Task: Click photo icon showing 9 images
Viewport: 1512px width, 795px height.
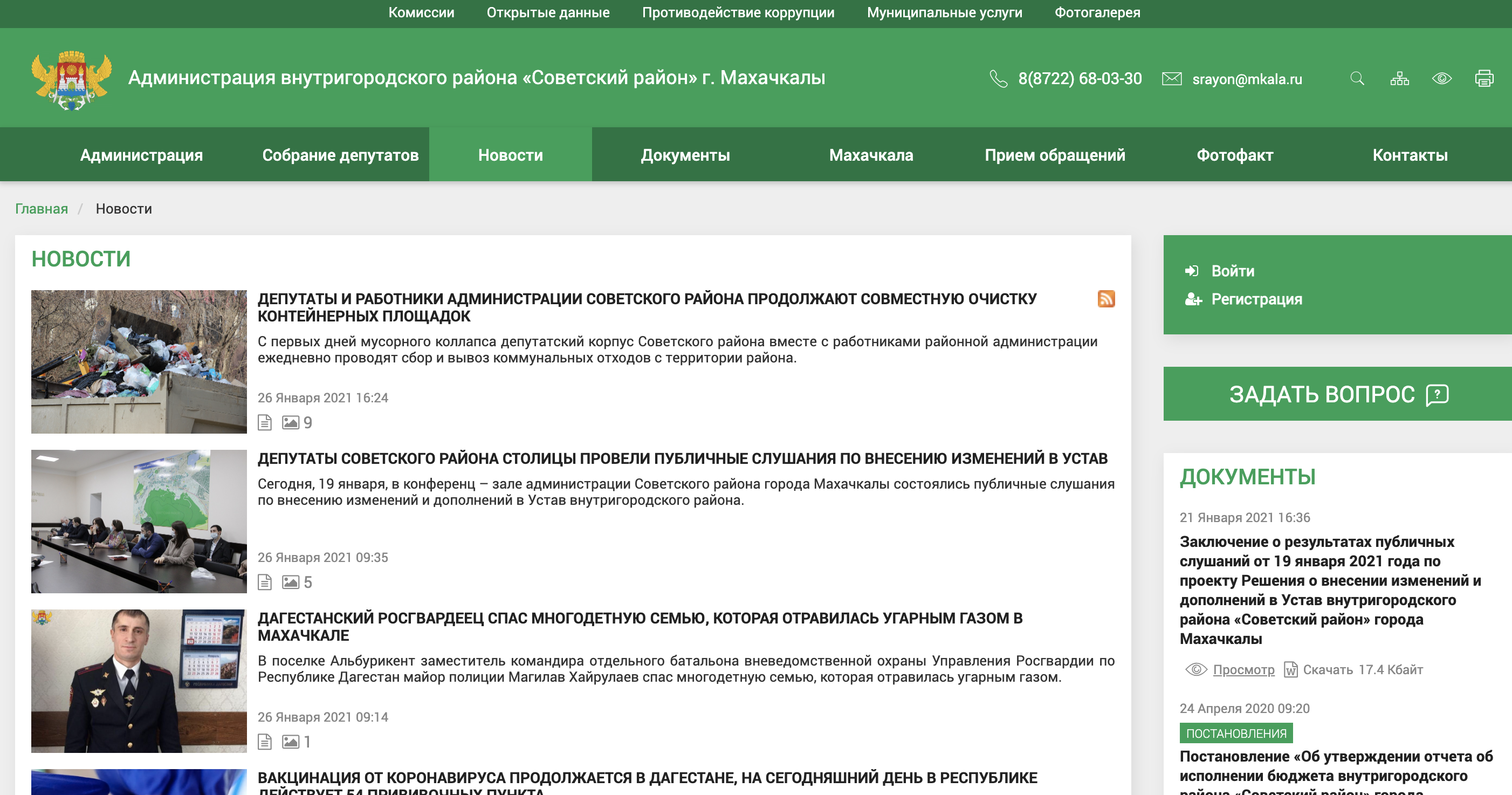Action: (x=291, y=422)
